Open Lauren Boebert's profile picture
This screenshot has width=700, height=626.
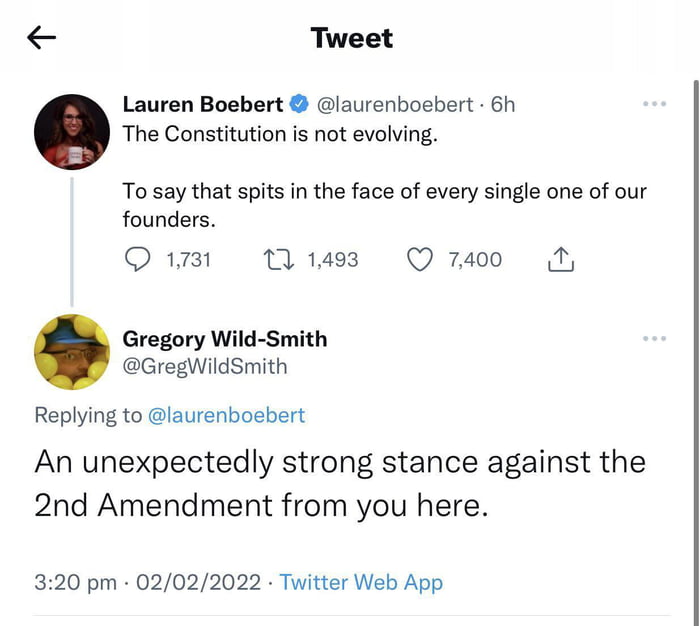[x=71, y=133]
